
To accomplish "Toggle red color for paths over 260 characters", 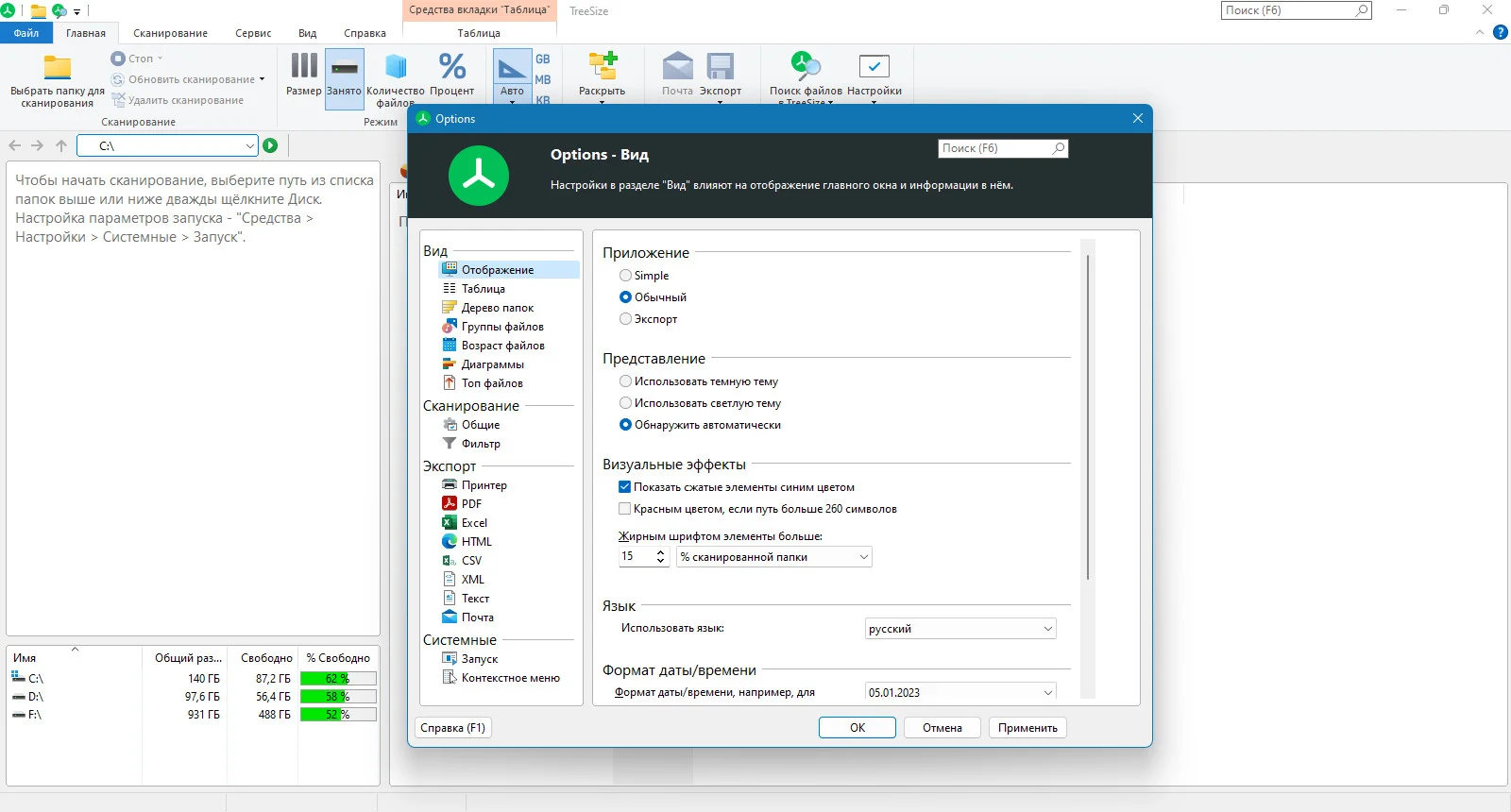I will pyautogui.click(x=624, y=509).
